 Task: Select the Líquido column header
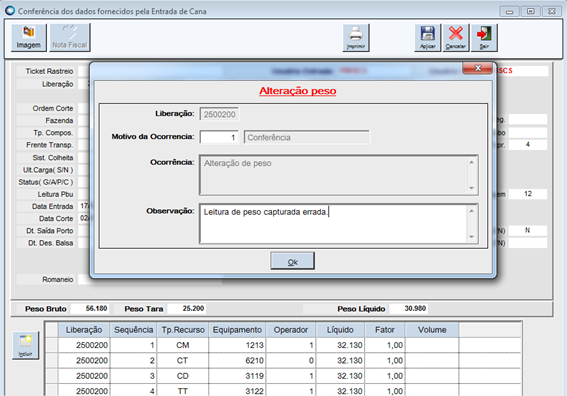point(340,330)
